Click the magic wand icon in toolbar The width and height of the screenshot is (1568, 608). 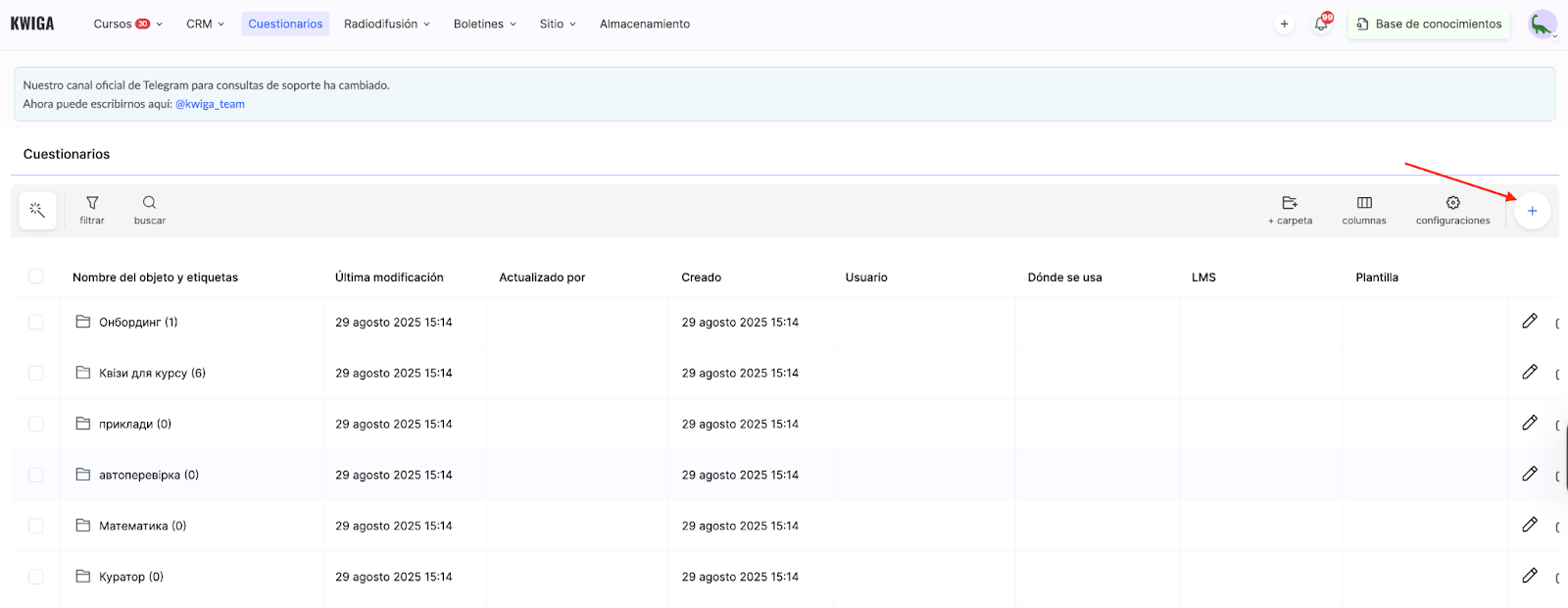[37, 211]
